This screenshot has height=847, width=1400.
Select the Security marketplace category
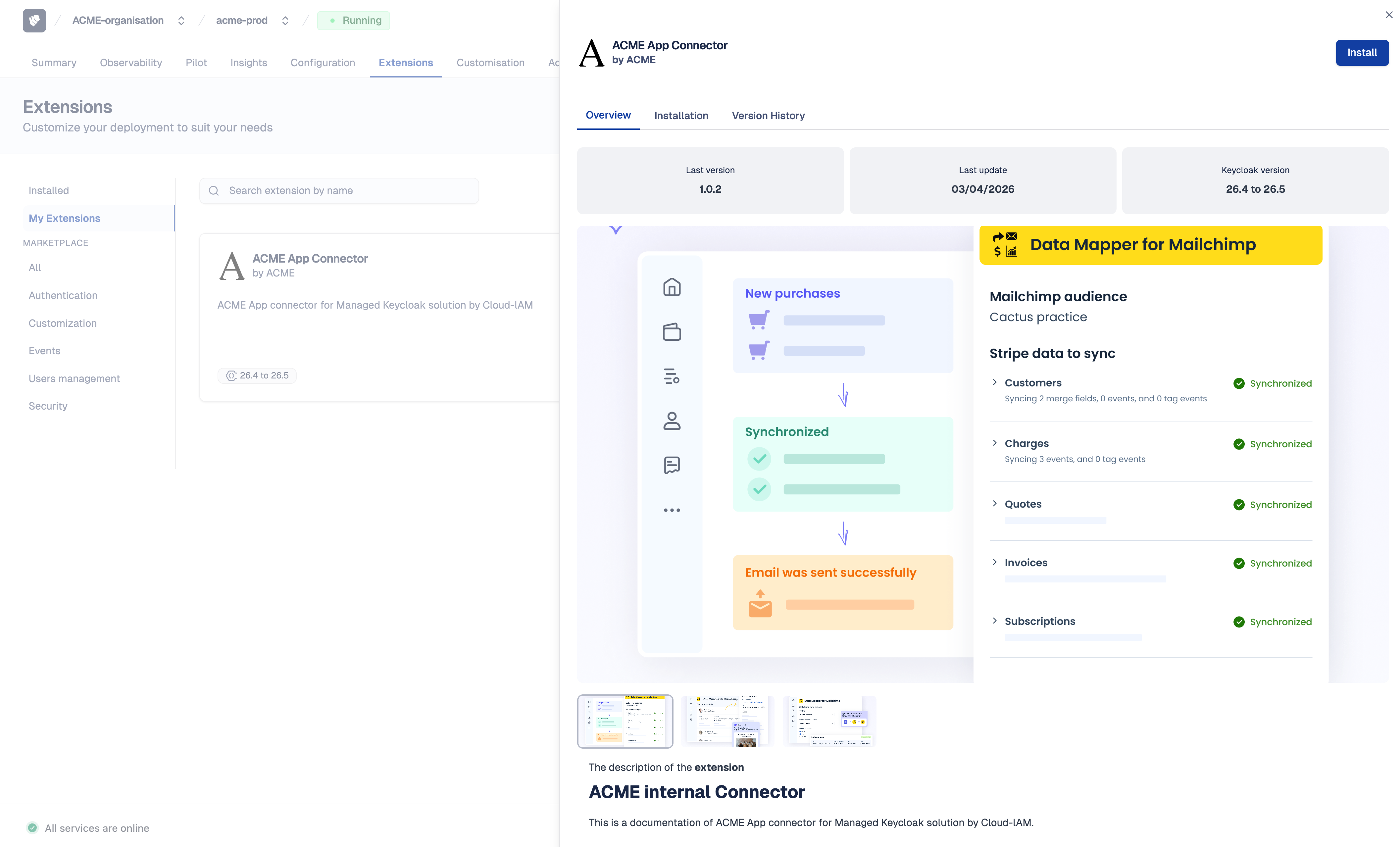click(48, 406)
